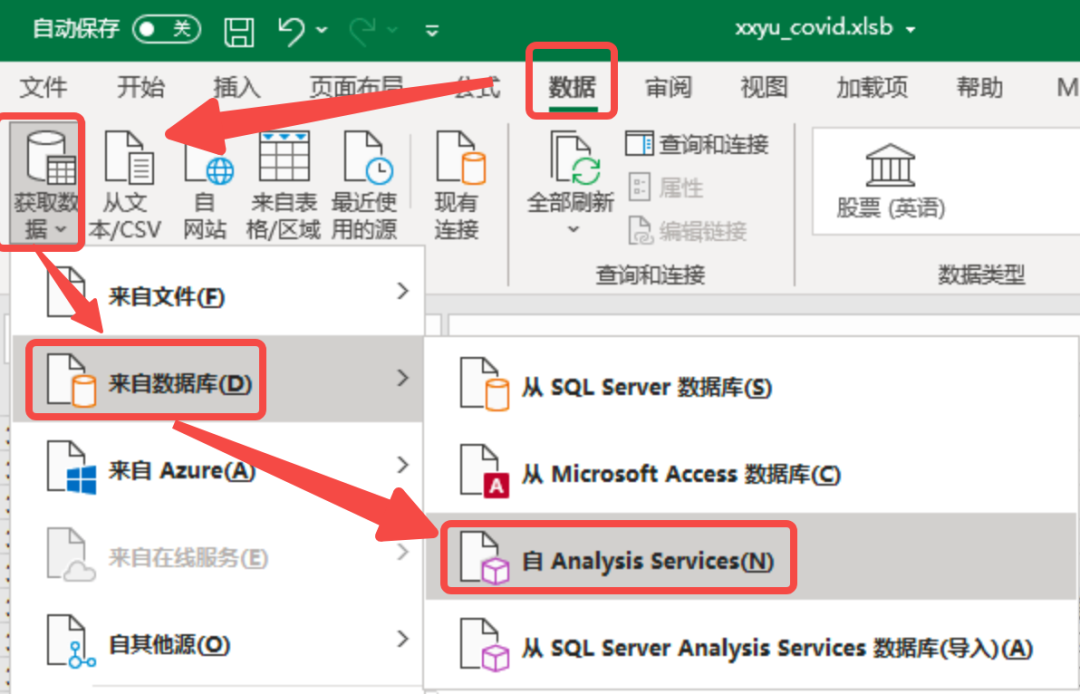Viewport: 1080px width, 694px height.
Task: Click 查询和连接 (Queries & Connections) button
Action: [697, 145]
